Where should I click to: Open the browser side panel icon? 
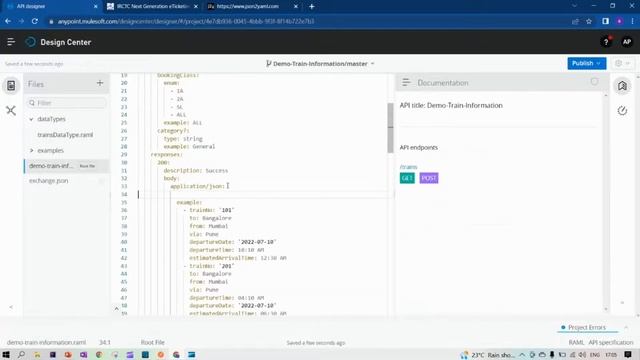(x=605, y=21)
